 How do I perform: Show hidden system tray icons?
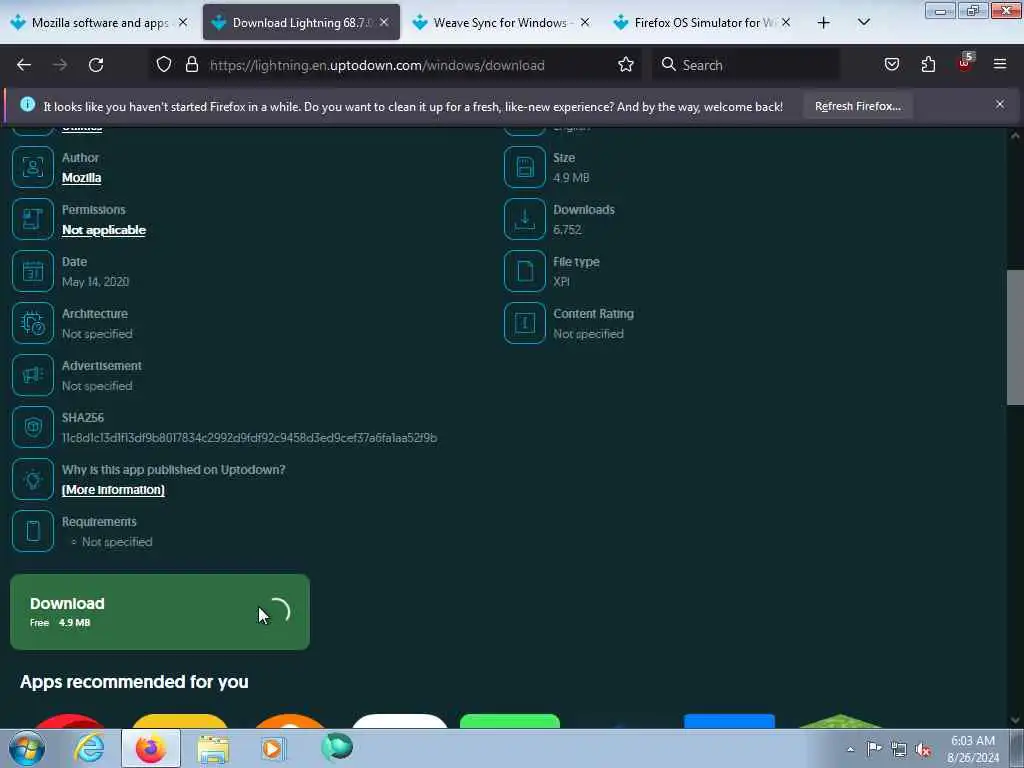(850, 749)
